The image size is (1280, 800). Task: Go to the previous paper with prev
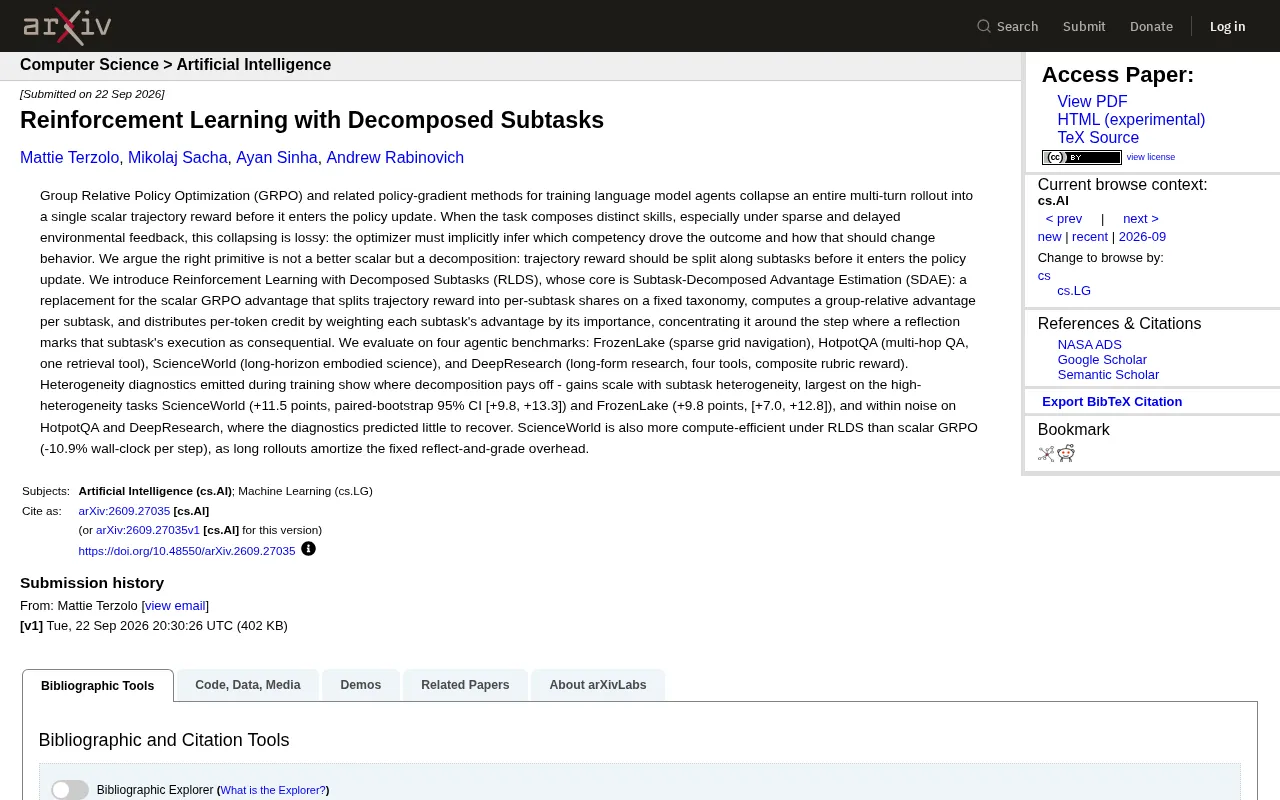1064,219
